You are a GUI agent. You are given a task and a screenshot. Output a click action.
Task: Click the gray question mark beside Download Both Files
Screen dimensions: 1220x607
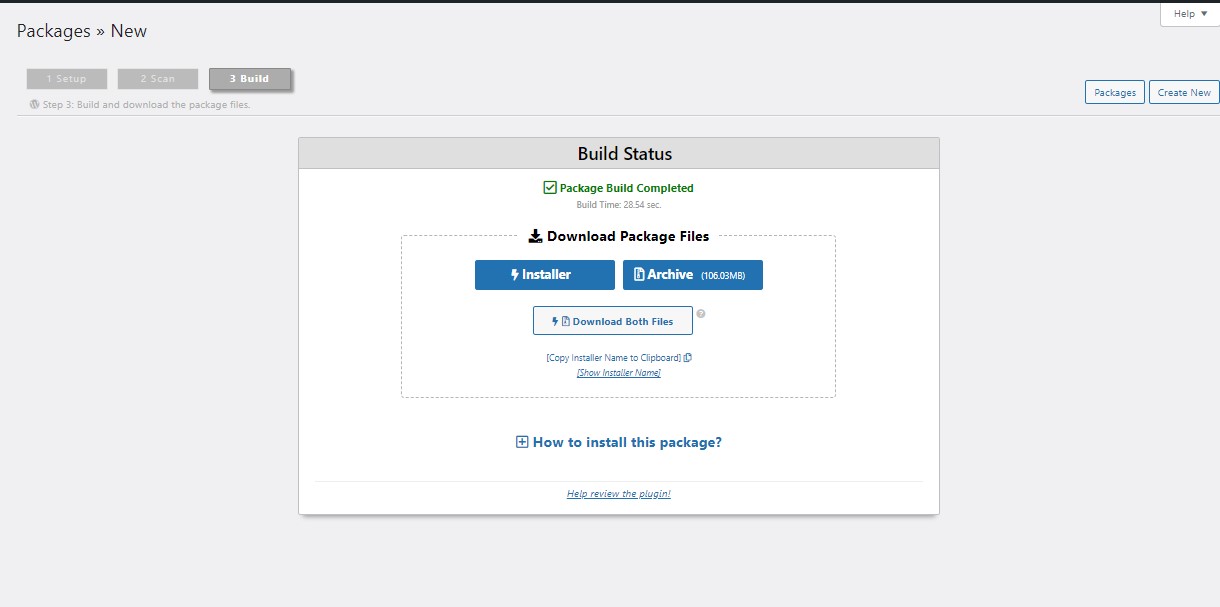click(x=701, y=314)
